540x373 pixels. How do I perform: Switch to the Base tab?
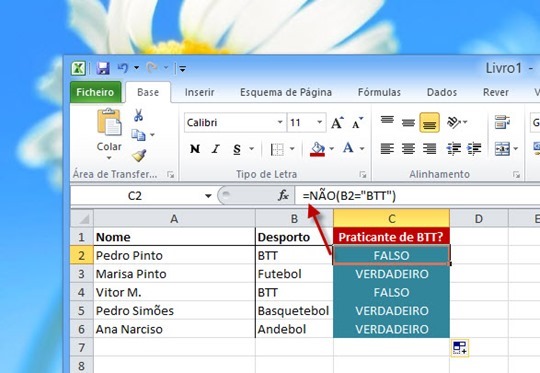tap(148, 92)
